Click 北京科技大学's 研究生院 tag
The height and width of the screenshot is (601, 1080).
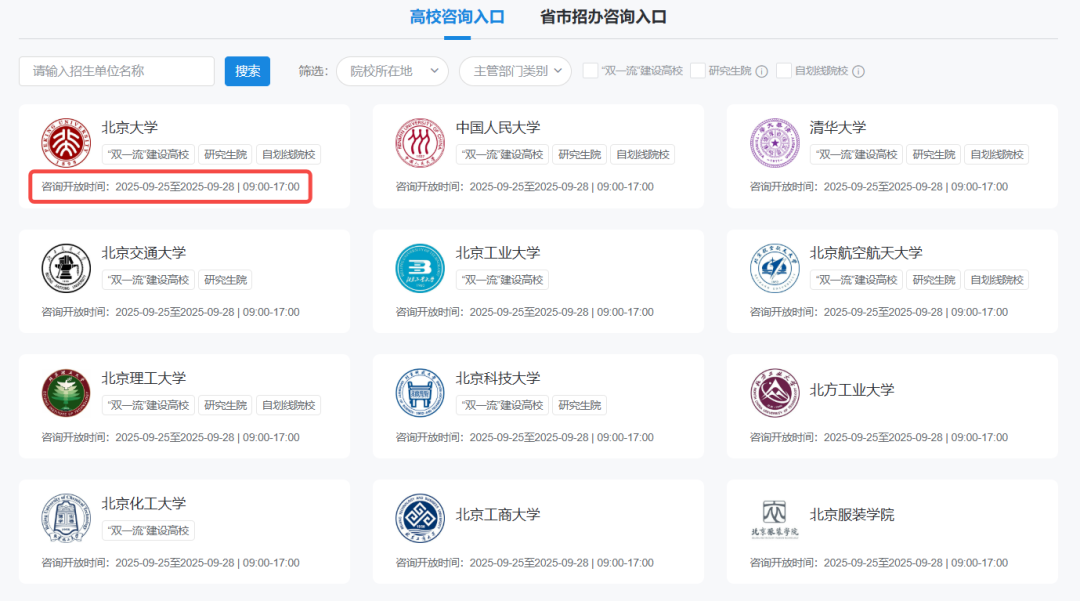click(x=579, y=405)
